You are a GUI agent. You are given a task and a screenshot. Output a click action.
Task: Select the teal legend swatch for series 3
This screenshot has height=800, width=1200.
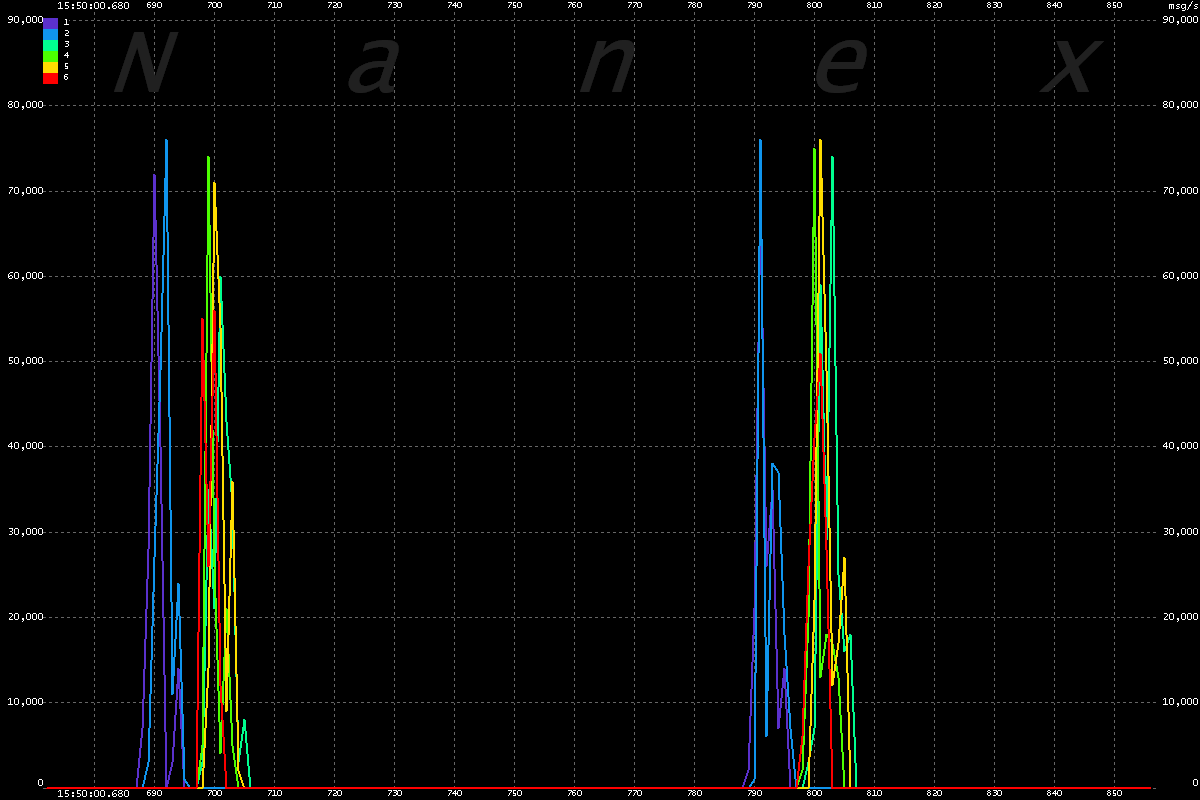click(x=50, y=44)
